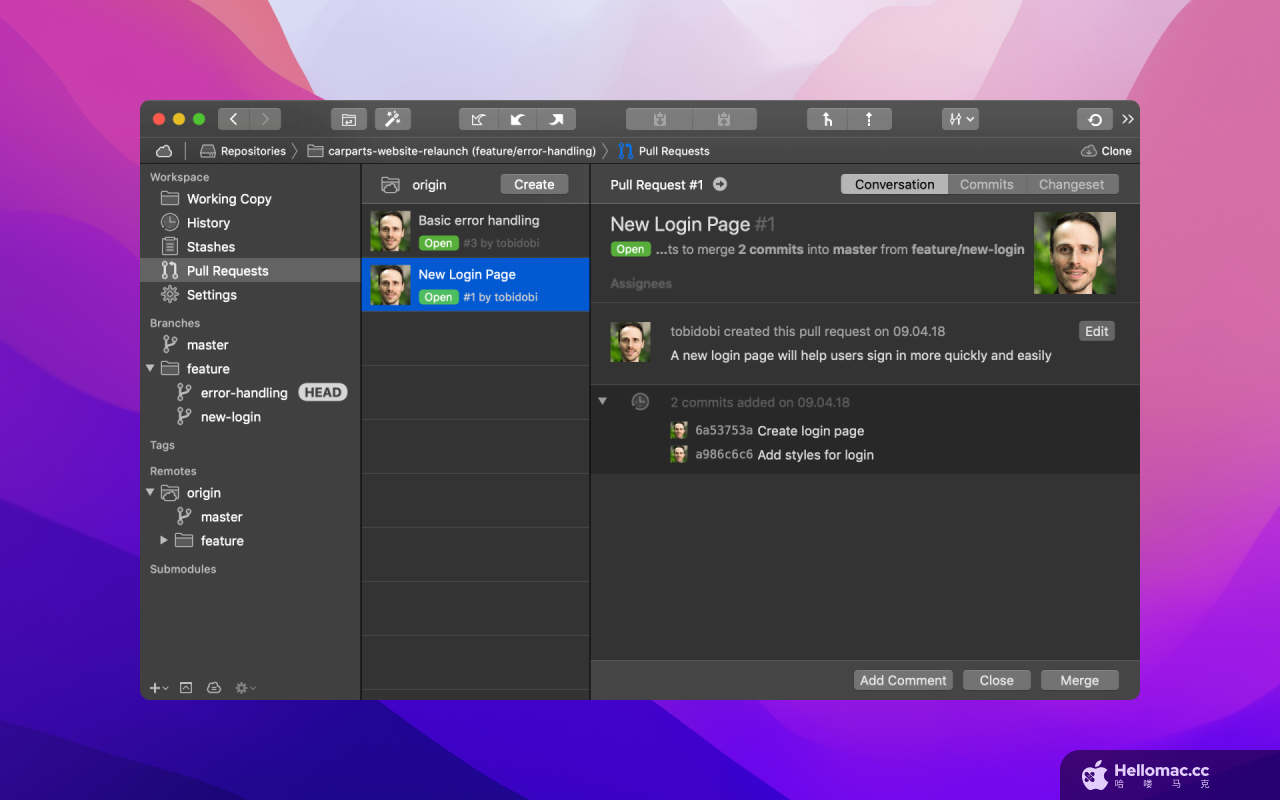Select the master branch under origin
1280x800 pixels.
pyautogui.click(x=250, y=517)
